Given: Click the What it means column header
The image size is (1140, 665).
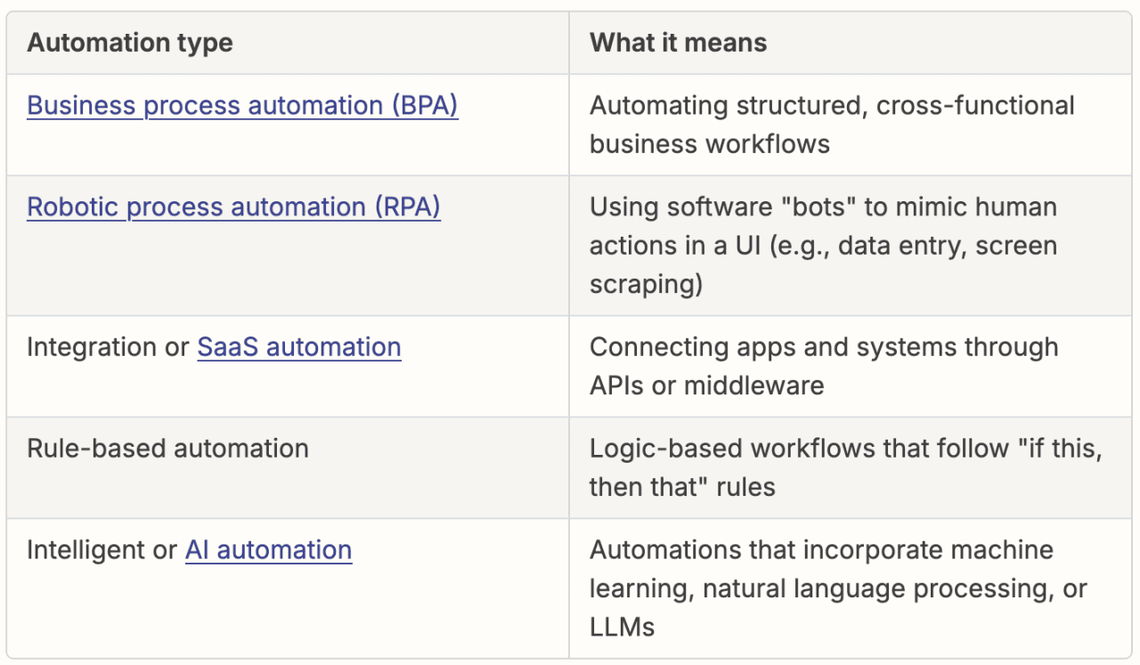Looking at the screenshot, I should (x=677, y=42).
